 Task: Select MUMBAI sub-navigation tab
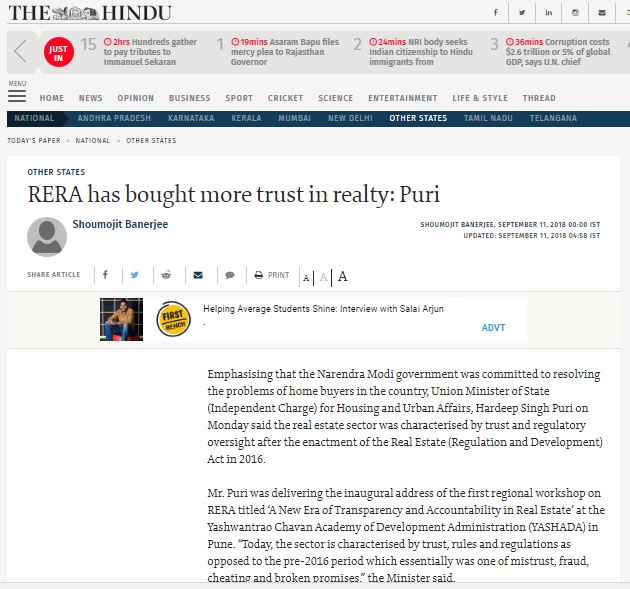point(295,118)
